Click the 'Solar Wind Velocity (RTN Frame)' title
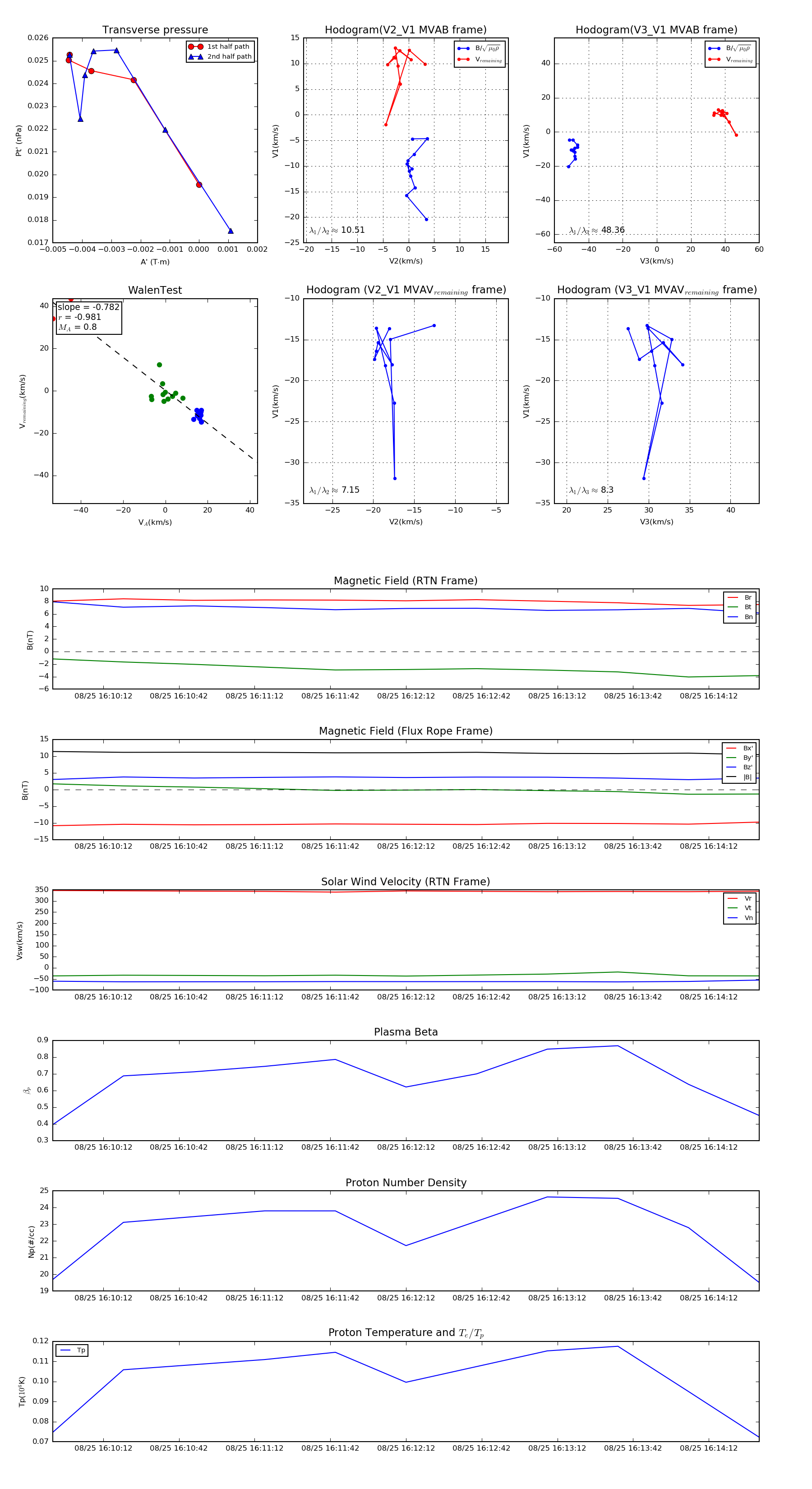Viewport: 812px width, 1489px height. pos(406,882)
